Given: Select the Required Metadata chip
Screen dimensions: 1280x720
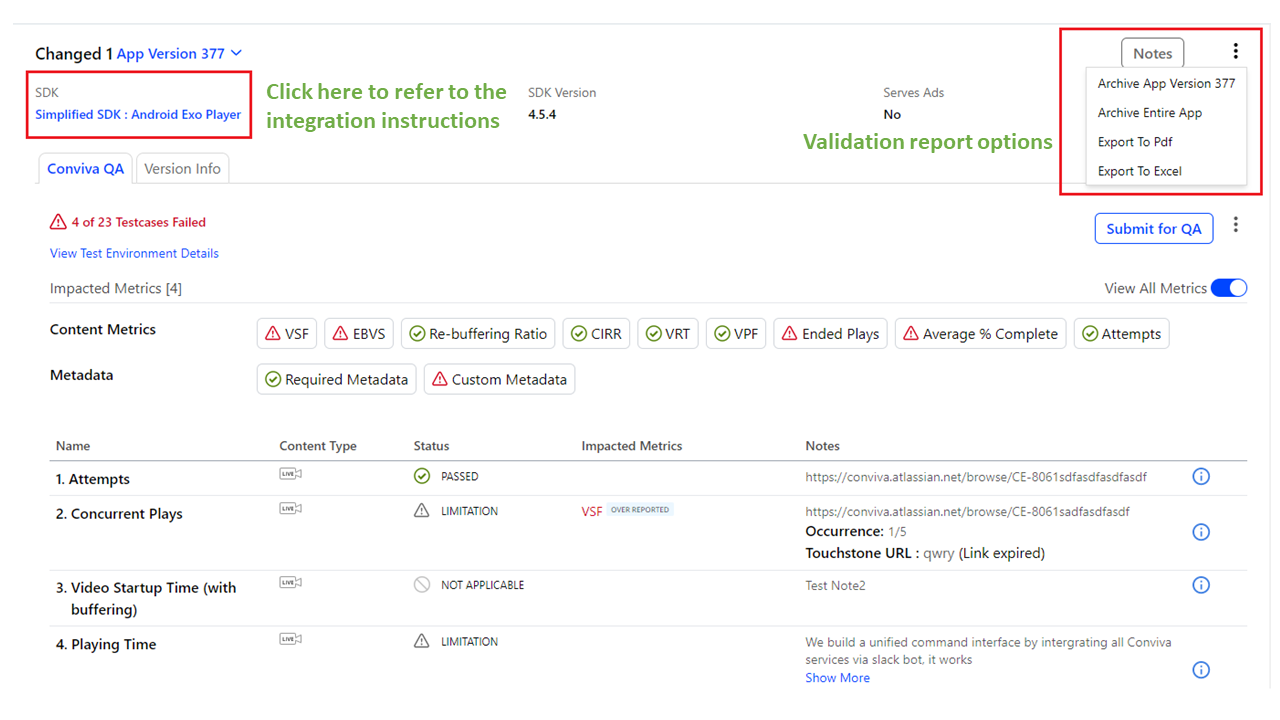Looking at the screenshot, I should click(x=337, y=380).
